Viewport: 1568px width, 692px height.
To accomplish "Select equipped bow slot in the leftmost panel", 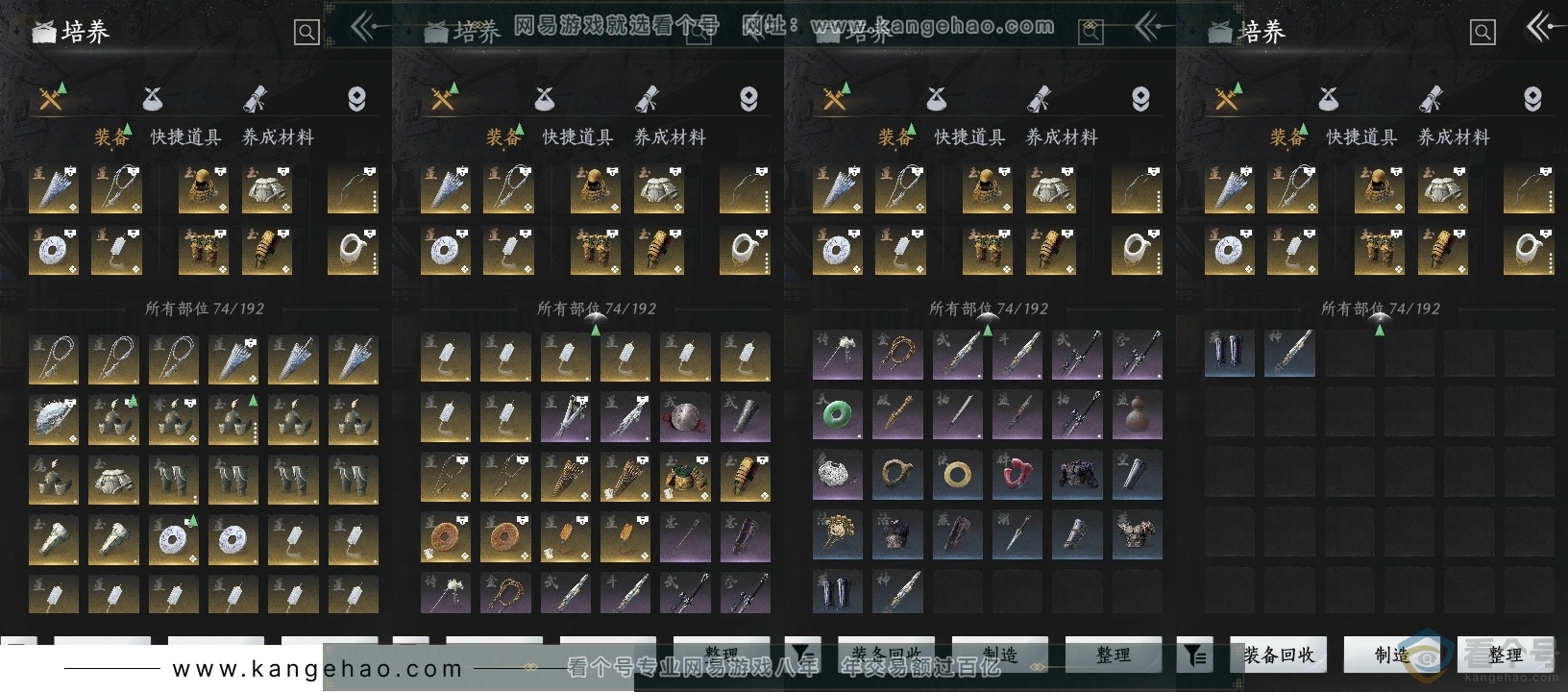I will coord(353,189).
